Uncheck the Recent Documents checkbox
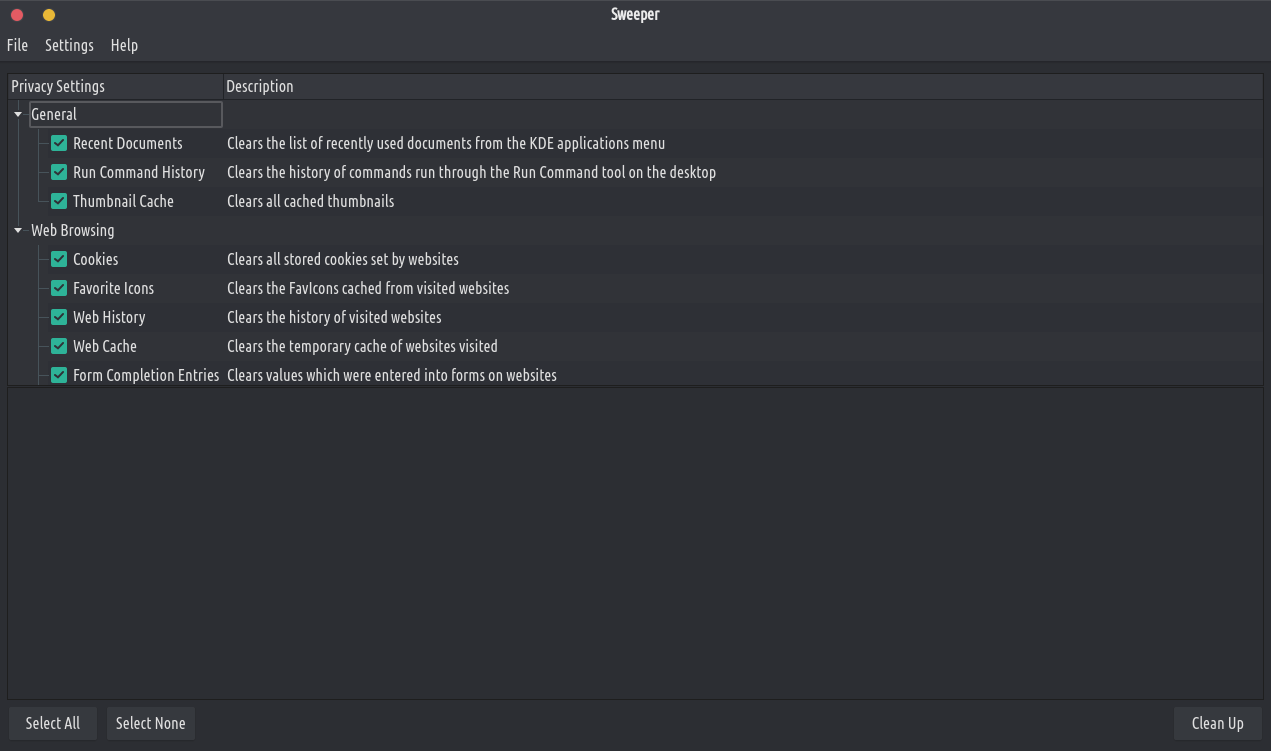The height and width of the screenshot is (751, 1271). [59, 143]
